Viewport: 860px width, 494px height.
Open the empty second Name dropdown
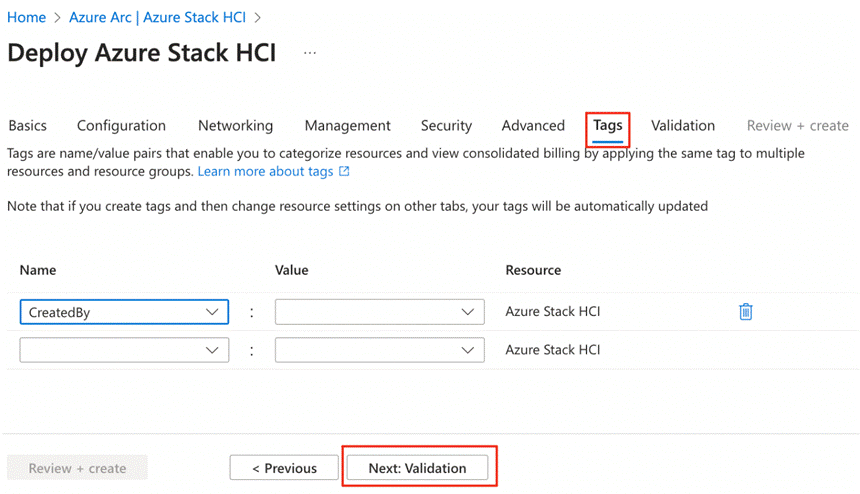124,350
